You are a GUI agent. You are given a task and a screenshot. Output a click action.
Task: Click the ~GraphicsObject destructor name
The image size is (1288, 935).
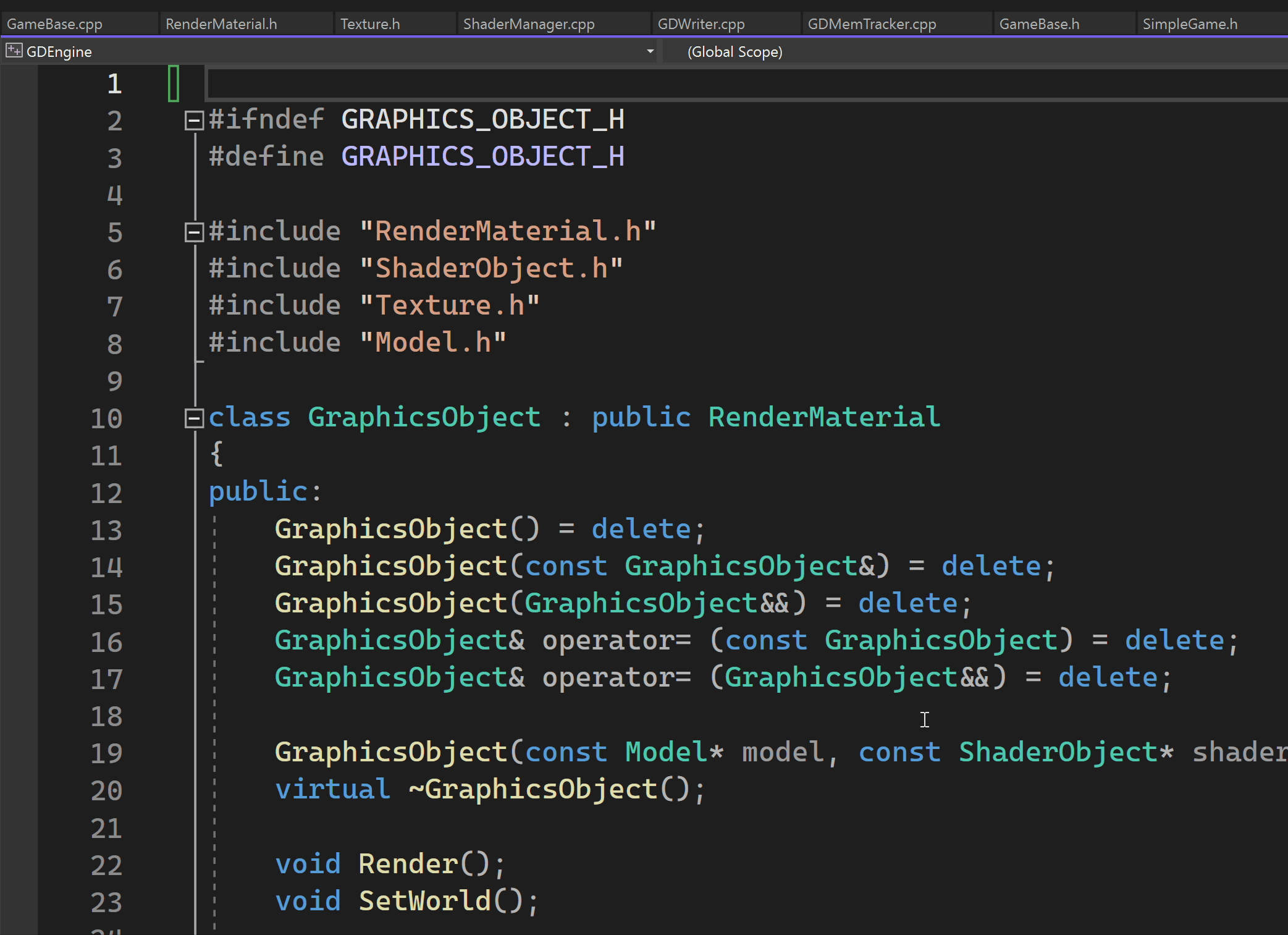click(x=533, y=789)
